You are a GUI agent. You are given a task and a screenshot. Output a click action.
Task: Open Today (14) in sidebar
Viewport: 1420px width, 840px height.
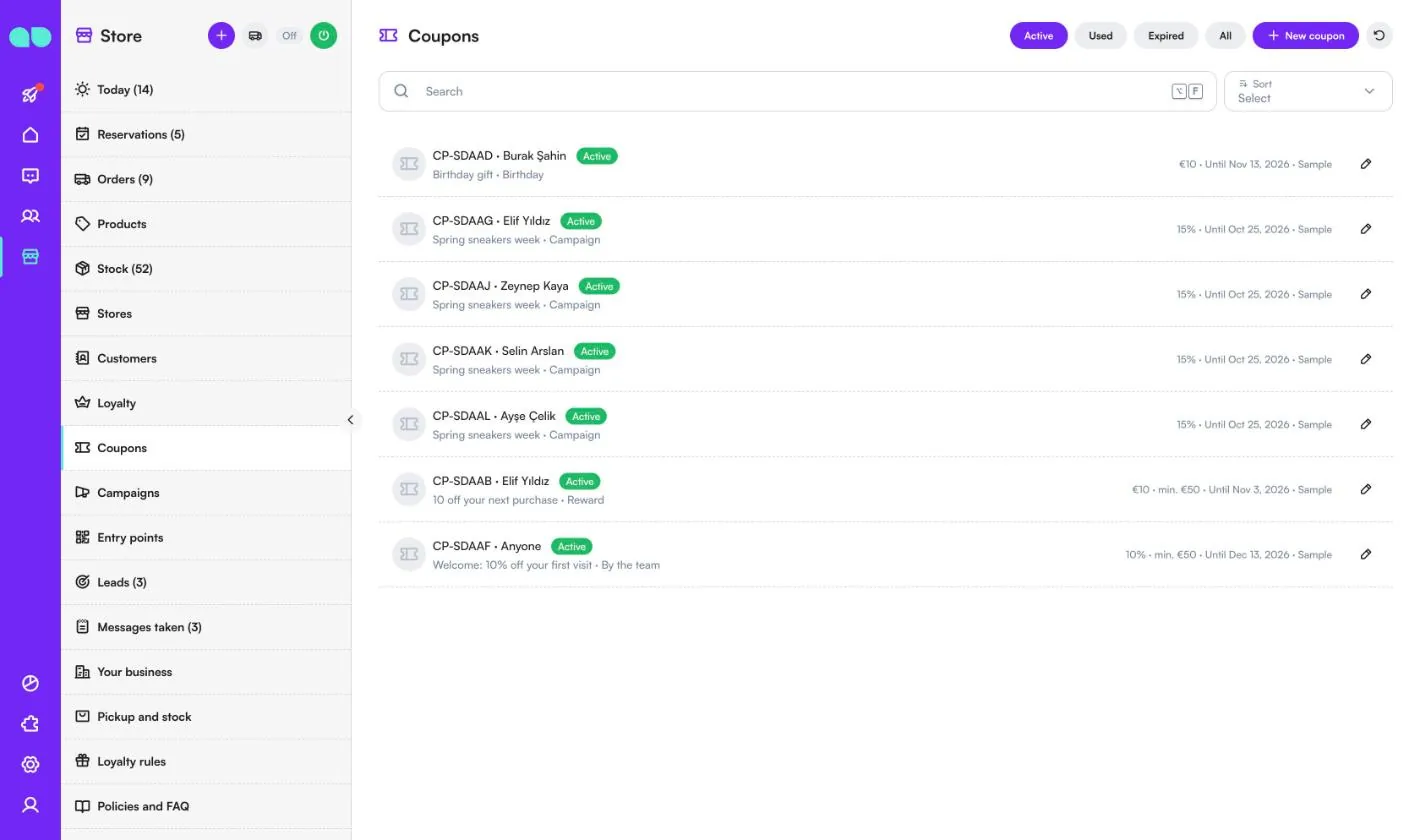point(206,90)
